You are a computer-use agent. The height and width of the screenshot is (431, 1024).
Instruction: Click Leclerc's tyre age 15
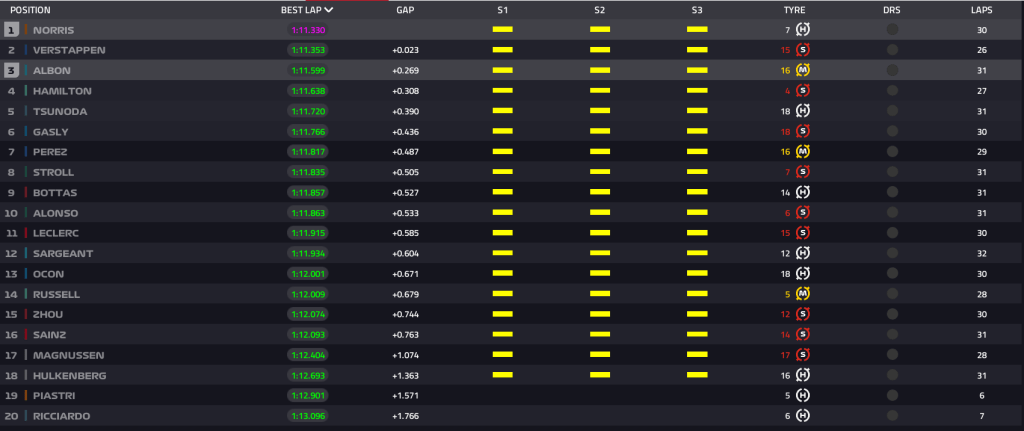click(x=786, y=233)
